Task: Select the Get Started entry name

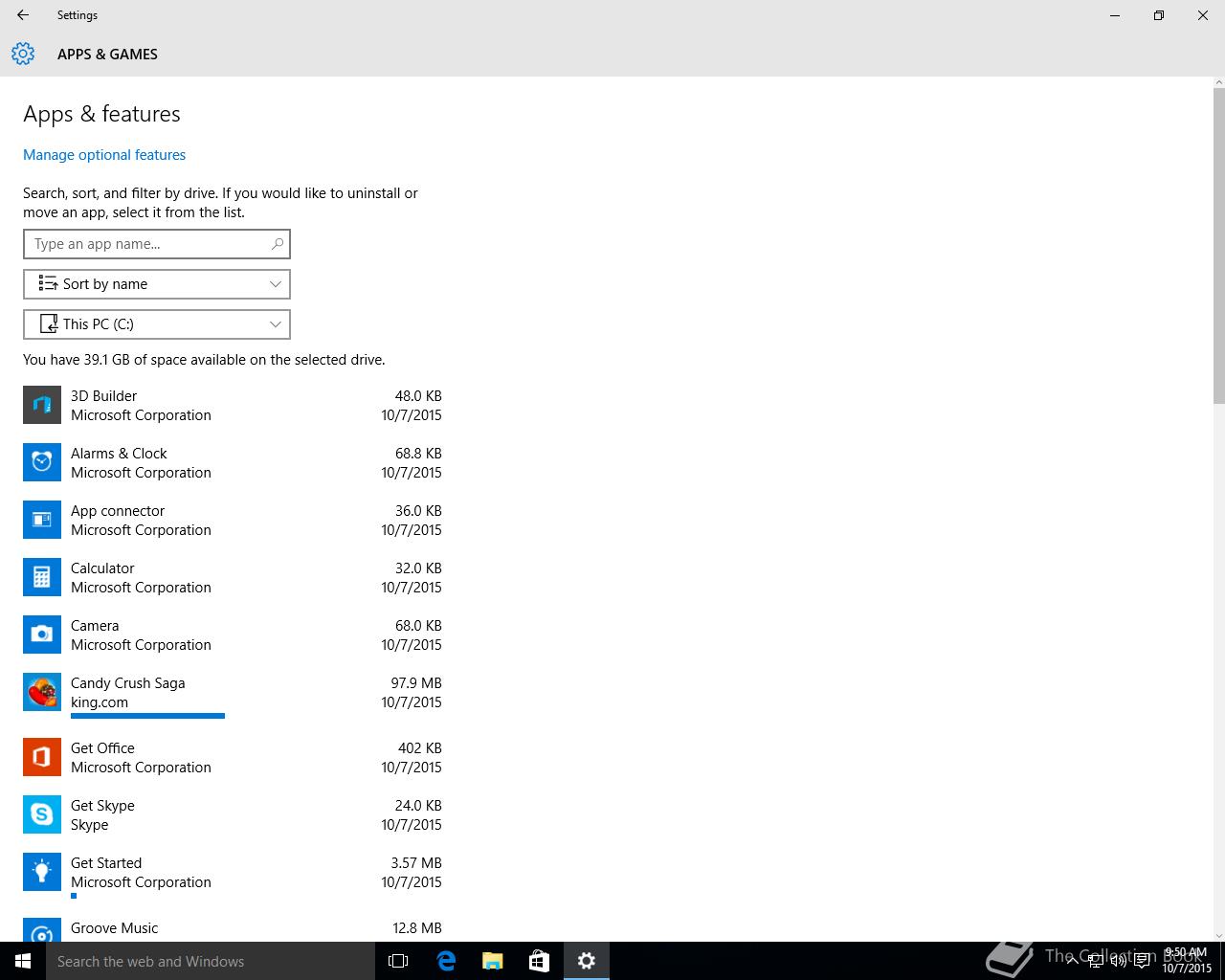Action: [x=106, y=863]
